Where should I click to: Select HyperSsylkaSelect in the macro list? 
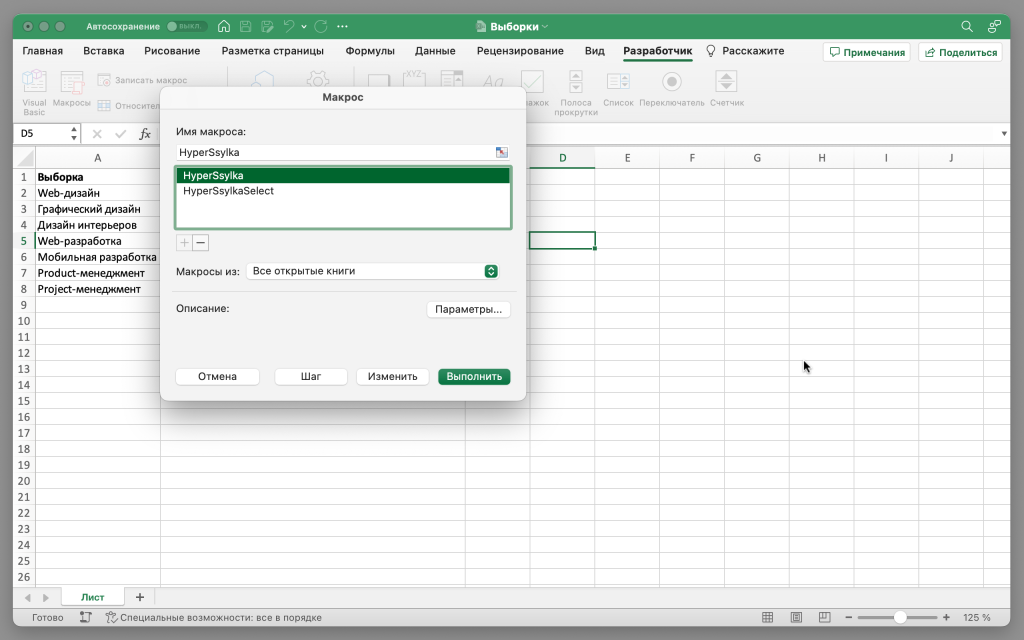(229, 191)
